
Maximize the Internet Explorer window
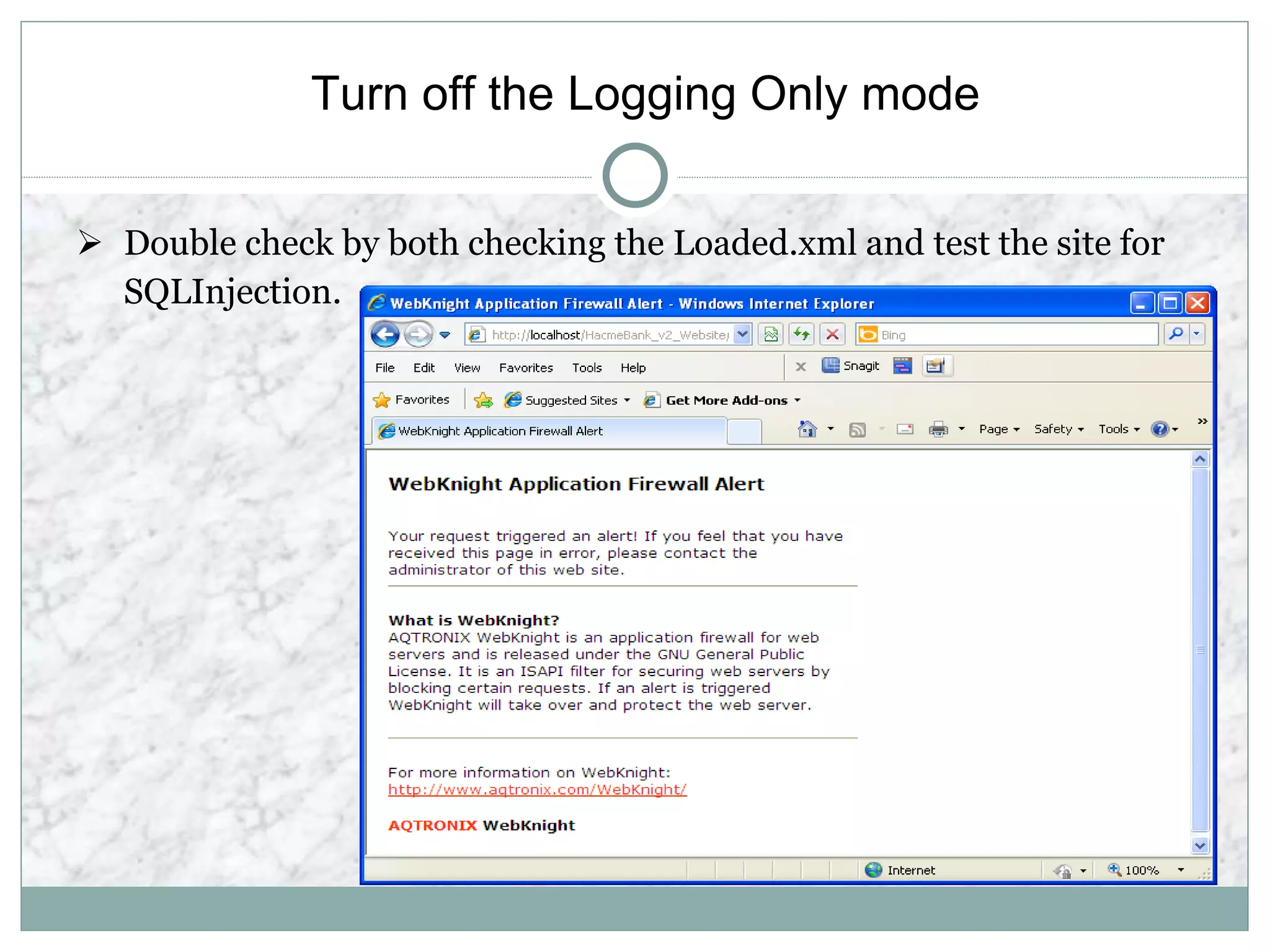1170,303
